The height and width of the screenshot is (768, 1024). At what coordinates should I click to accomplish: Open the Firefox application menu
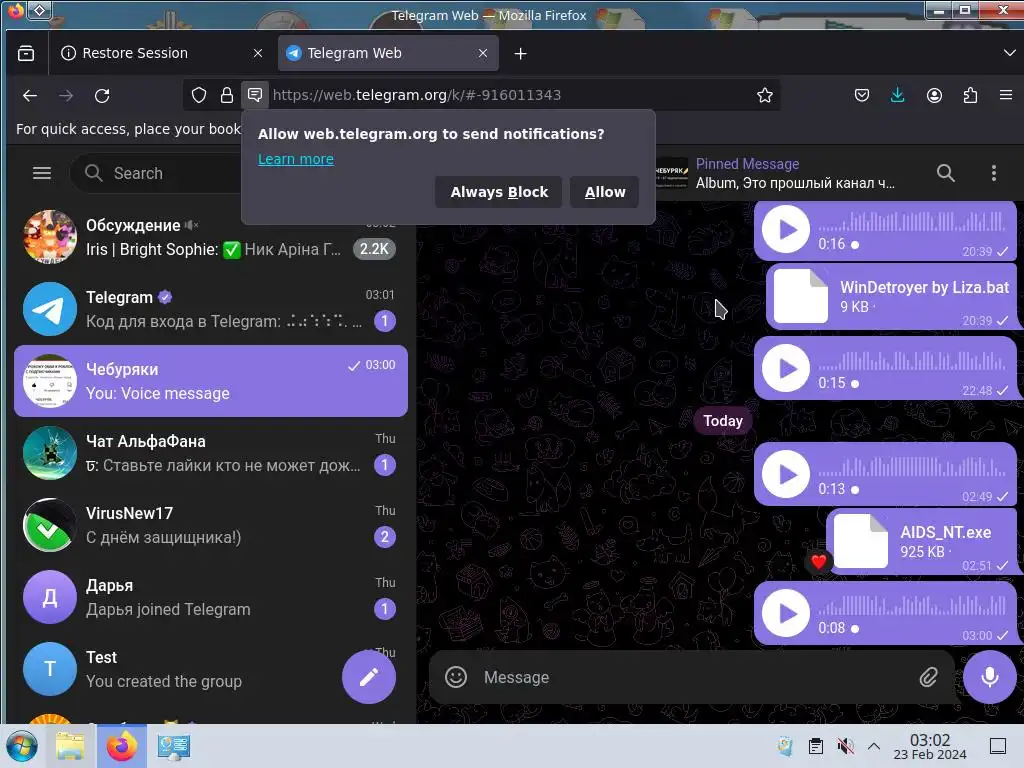coord(1006,95)
